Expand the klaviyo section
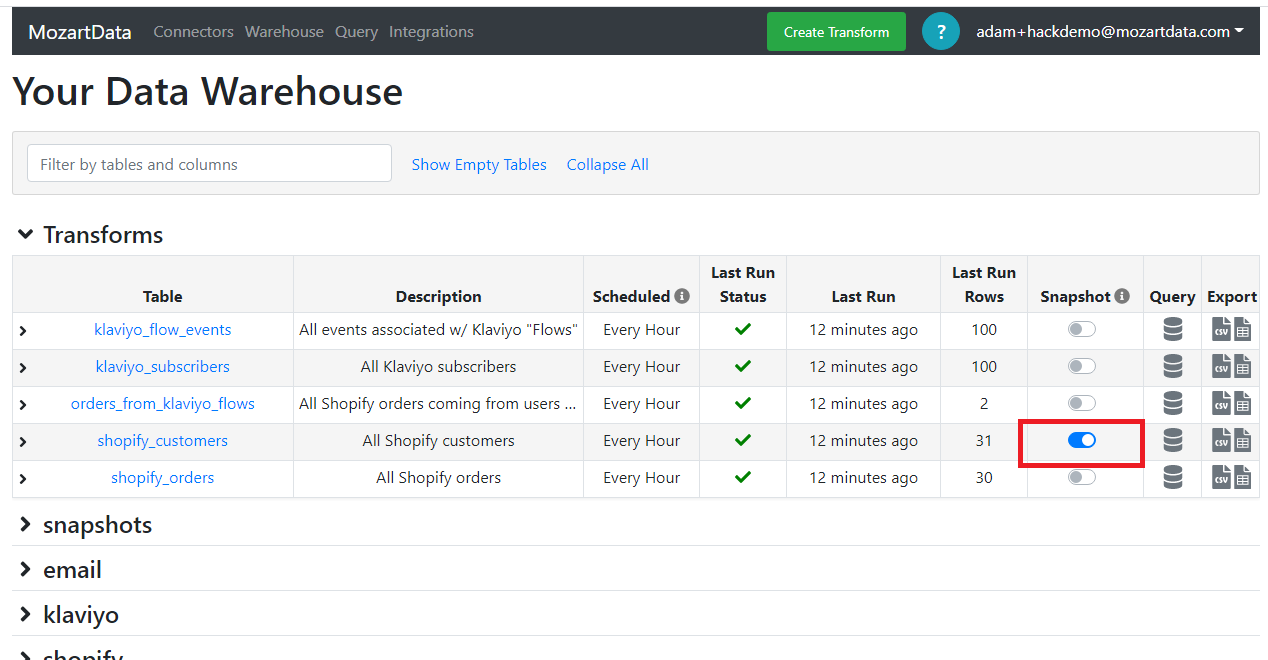1268x660 pixels. coord(26,615)
